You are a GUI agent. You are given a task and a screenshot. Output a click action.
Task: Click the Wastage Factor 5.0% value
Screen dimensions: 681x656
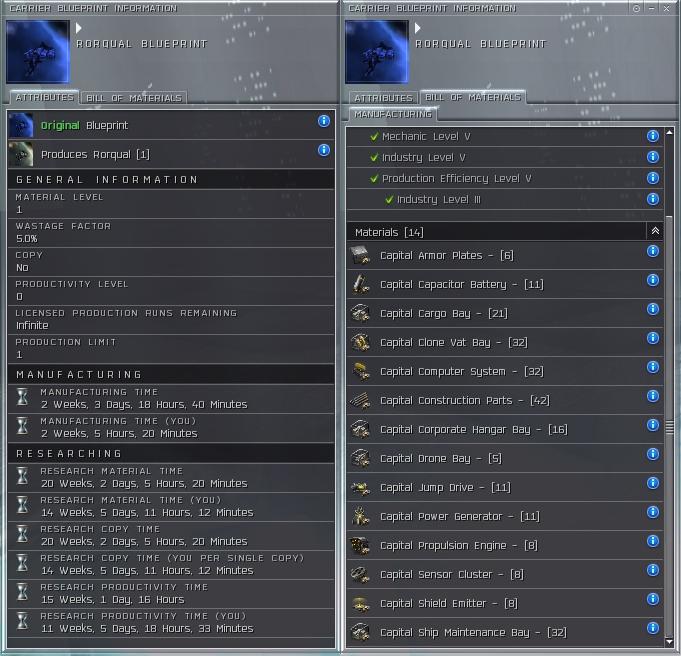(26, 239)
